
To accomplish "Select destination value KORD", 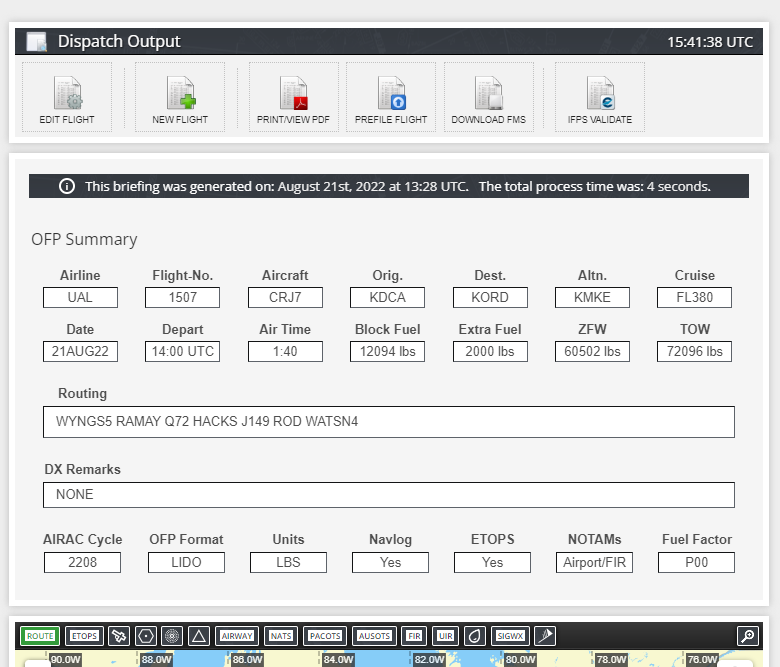I will pyautogui.click(x=490, y=297).
